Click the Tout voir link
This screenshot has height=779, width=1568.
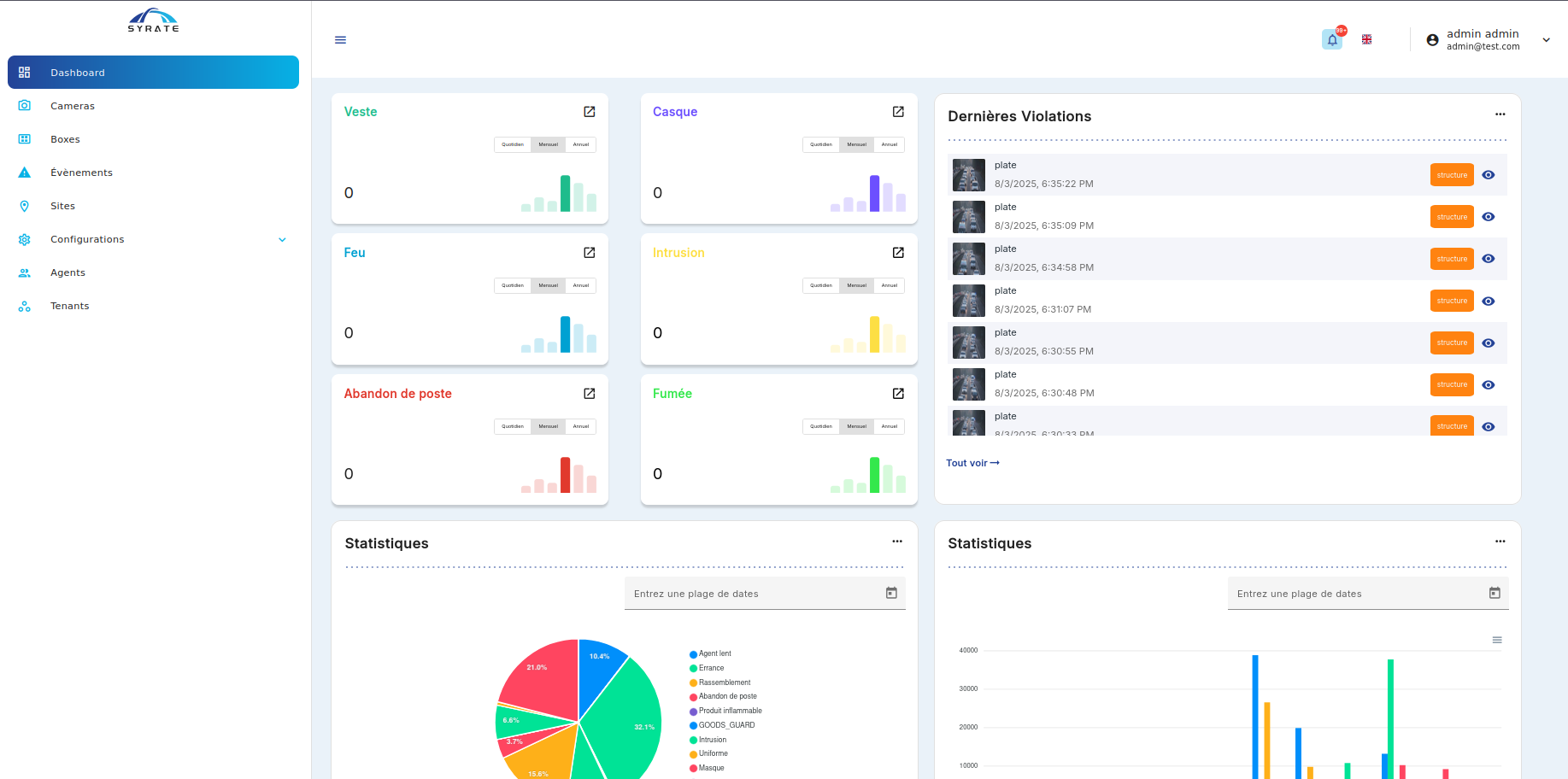point(972,463)
